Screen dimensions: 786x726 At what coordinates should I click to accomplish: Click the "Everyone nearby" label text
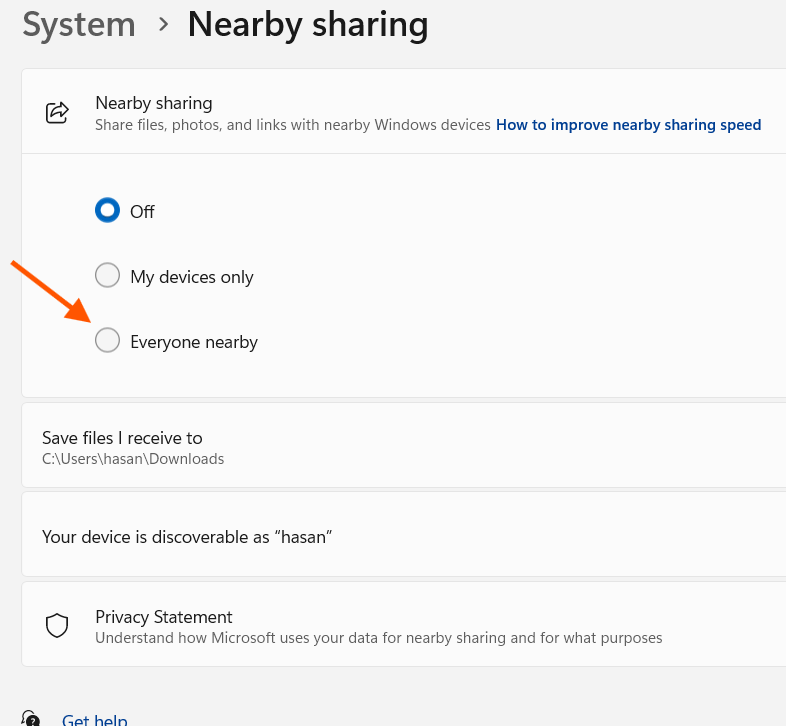tap(194, 342)
